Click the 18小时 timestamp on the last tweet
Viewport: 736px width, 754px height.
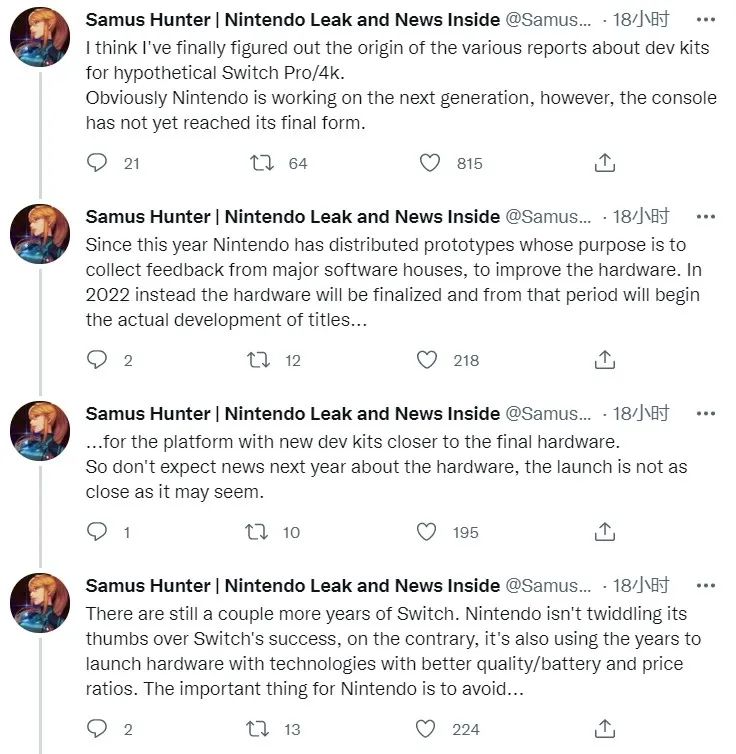tap(640, 585)
